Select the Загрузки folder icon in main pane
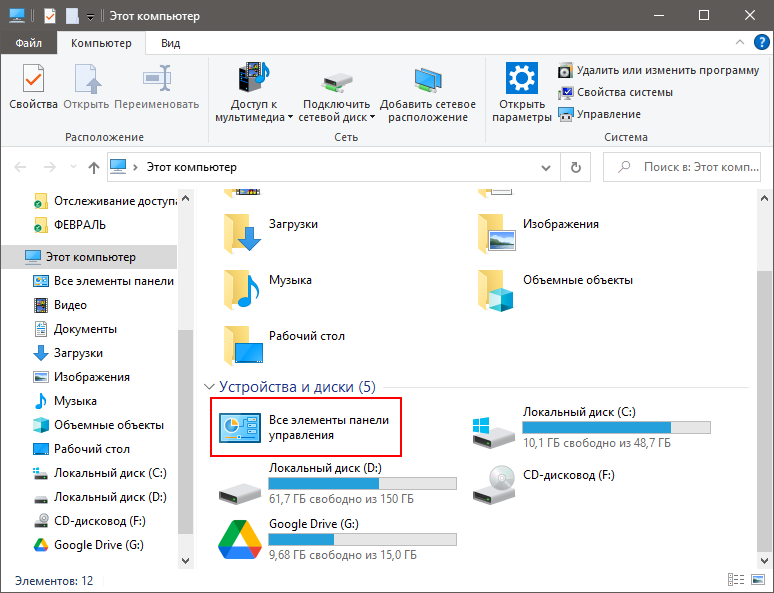Screen dimensions: 774x593 [242, 233]
